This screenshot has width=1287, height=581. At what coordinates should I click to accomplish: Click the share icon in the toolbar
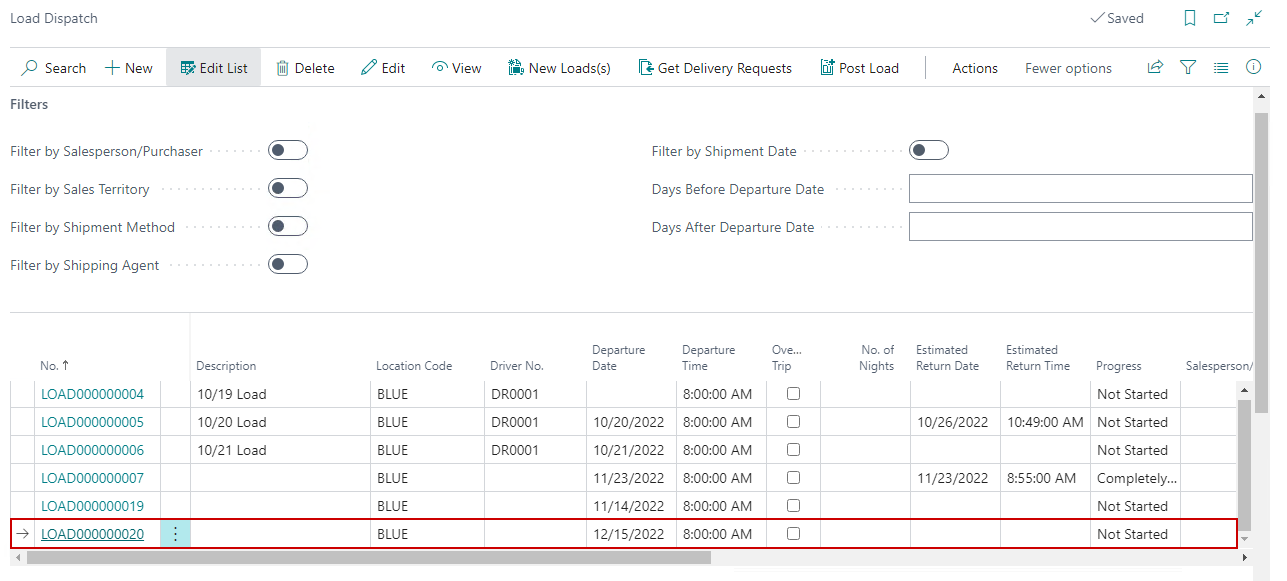(1155, 67)
